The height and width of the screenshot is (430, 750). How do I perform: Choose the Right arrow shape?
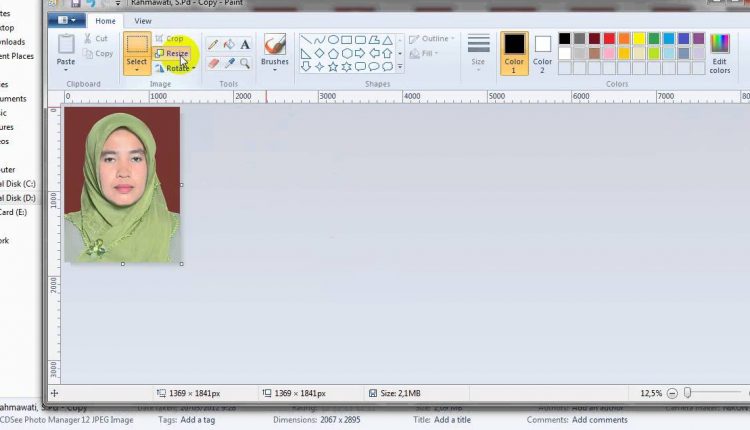point(360,53)
